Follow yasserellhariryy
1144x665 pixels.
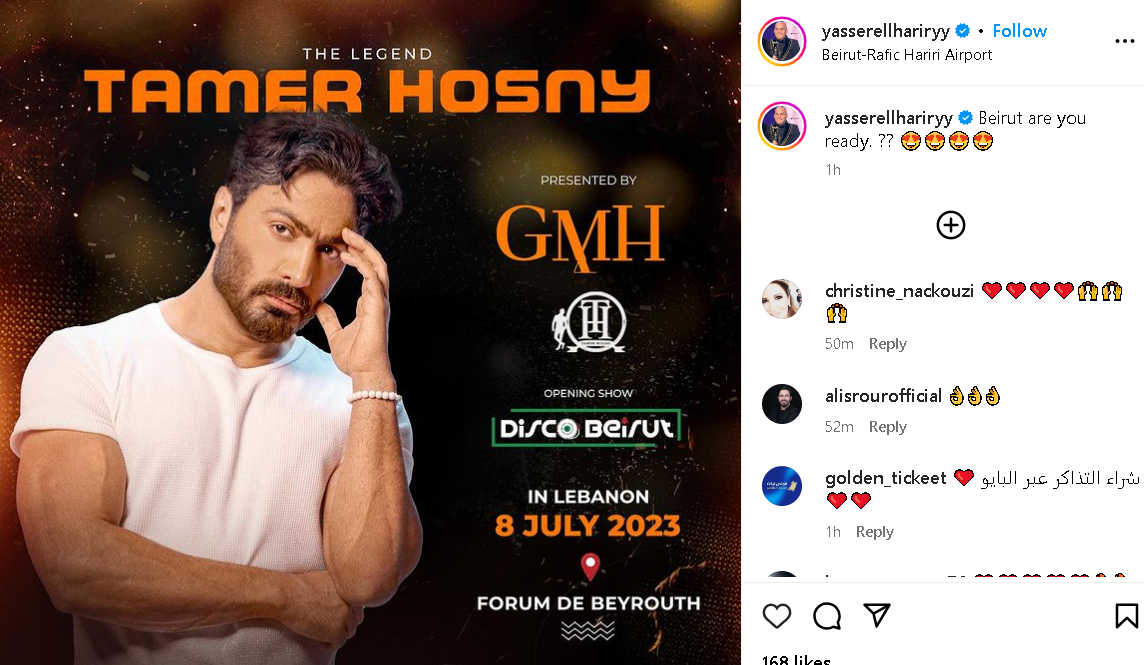click(1019, 31)
